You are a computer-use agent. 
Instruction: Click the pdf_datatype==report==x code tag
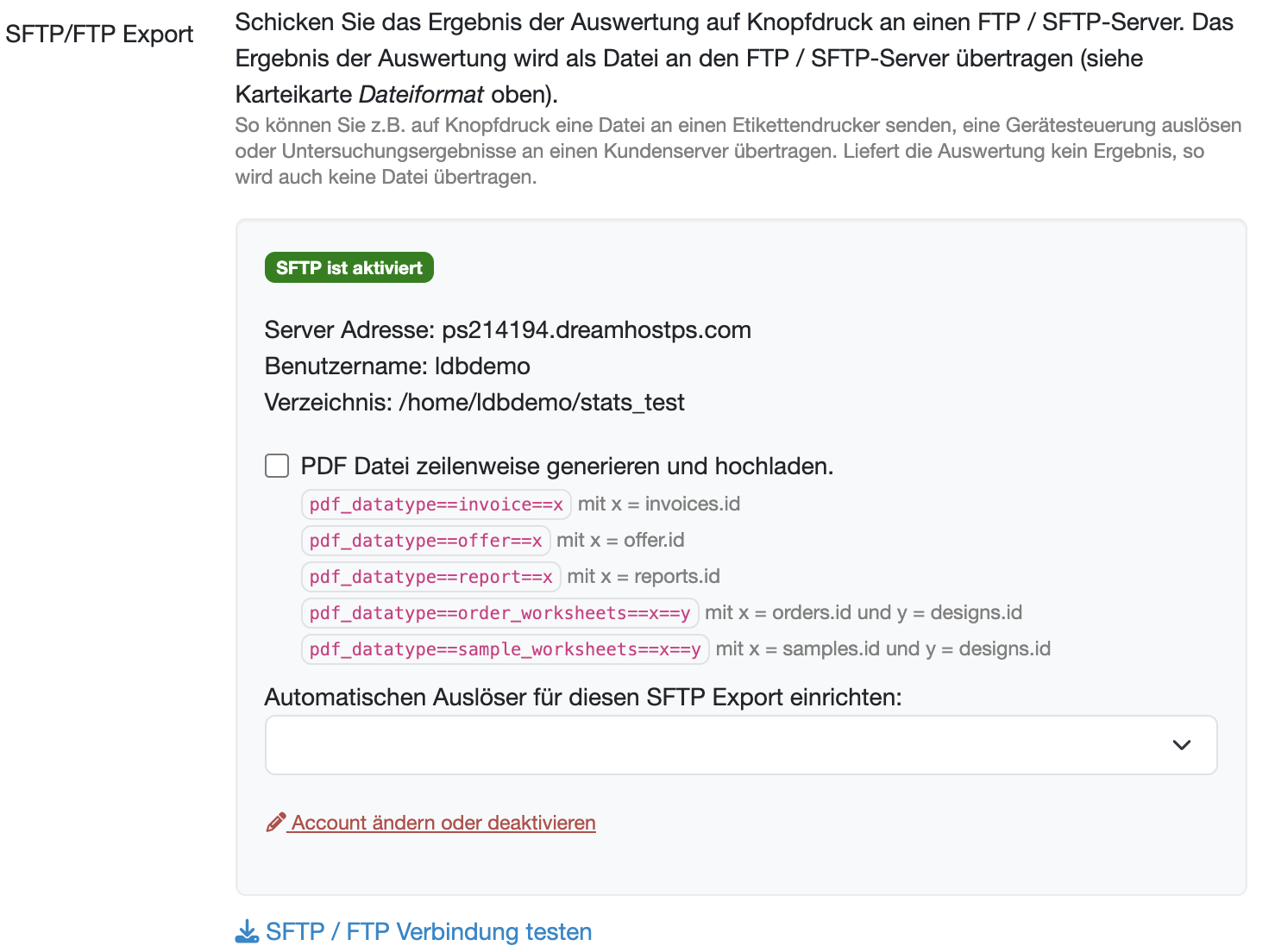(x=430, y=577)
